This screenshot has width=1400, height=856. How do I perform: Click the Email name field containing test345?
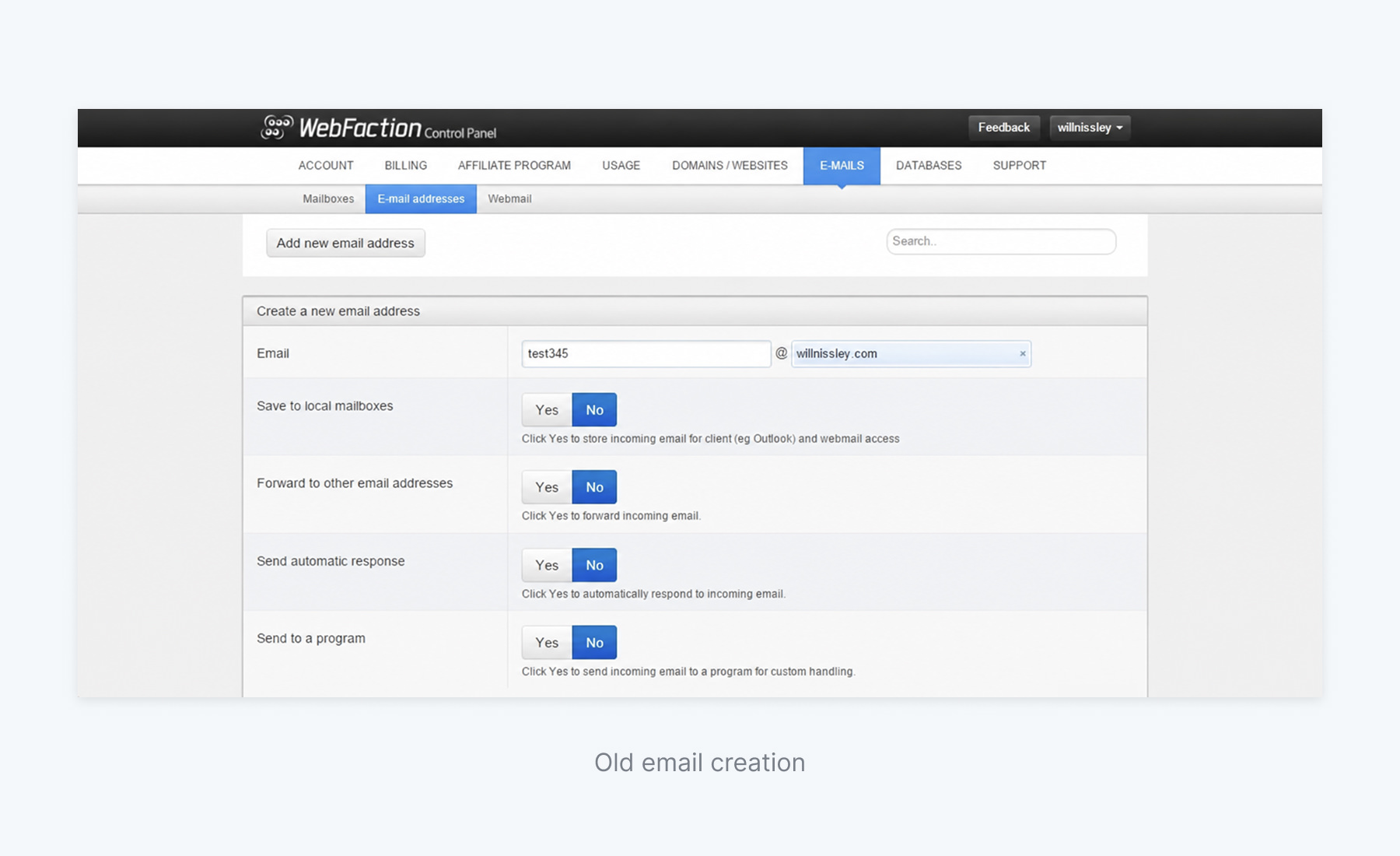(646, 354)
